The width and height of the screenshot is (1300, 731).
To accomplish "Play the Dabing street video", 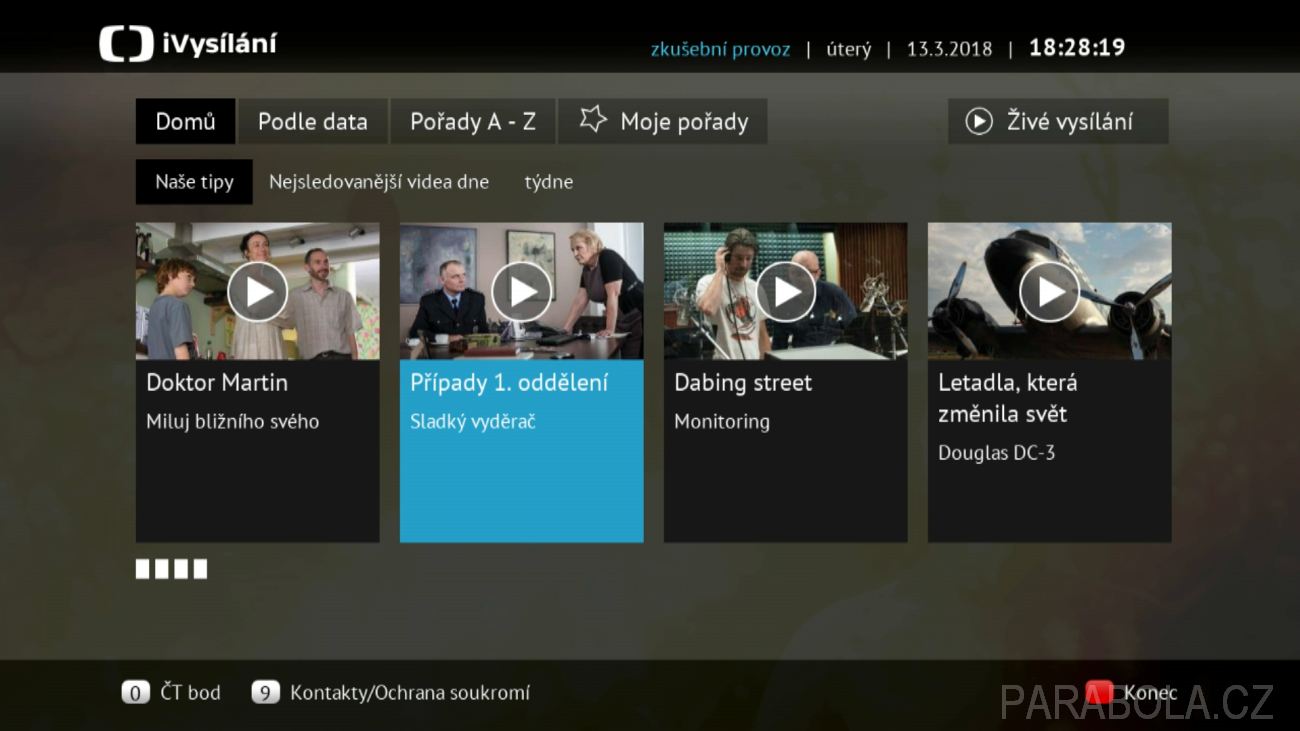I will tap(785, 291).
